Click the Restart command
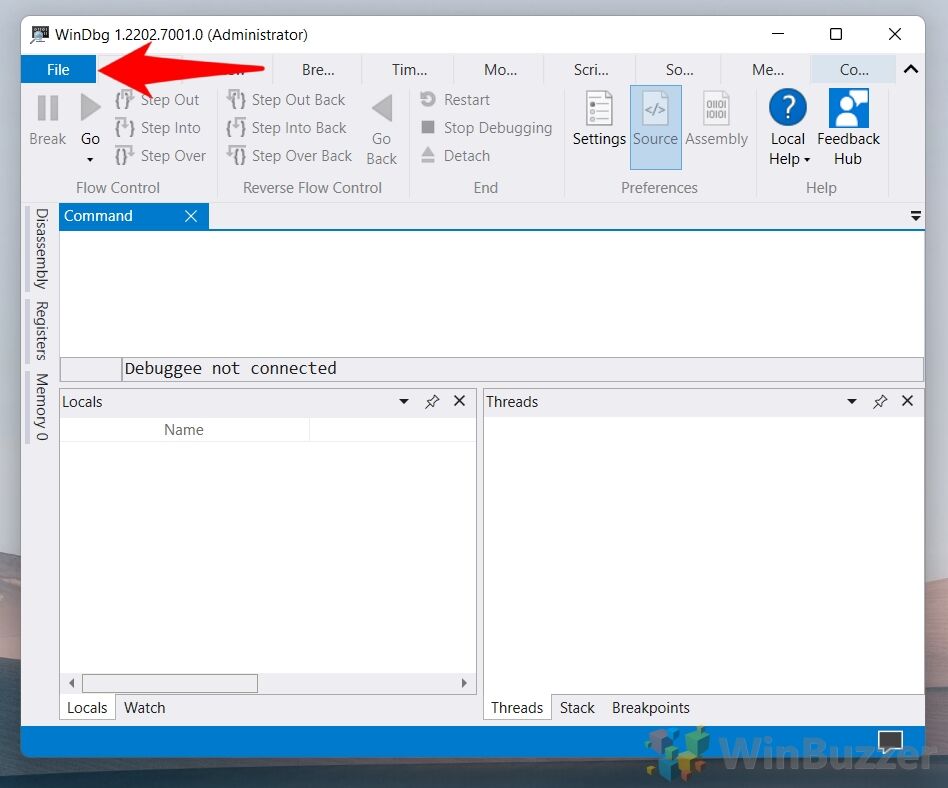Image resolution: width=948 pixels, height=788 pixels. [x=455, y=100]
